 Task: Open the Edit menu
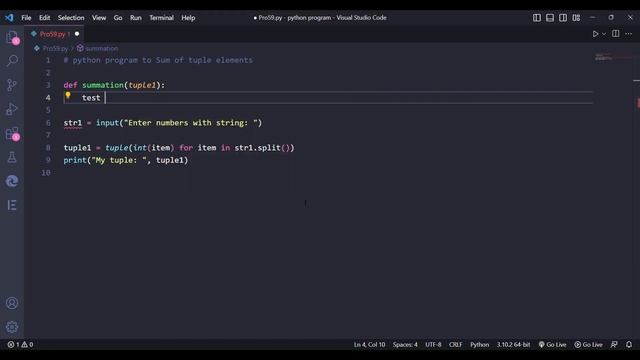pyautogui.click(x=44, y=18)
